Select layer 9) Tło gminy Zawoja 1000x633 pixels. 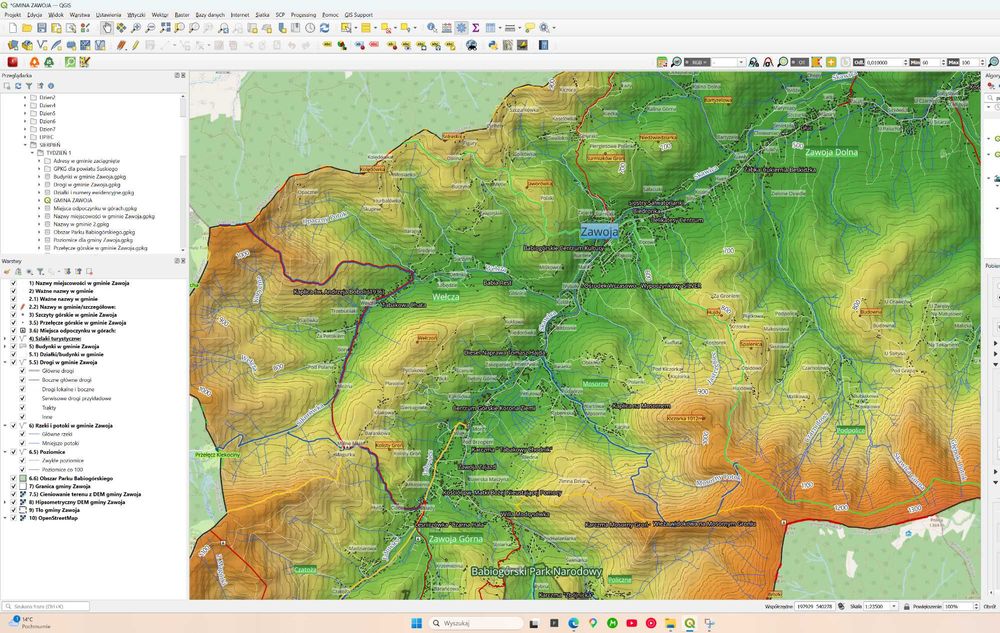coord(54,510)
